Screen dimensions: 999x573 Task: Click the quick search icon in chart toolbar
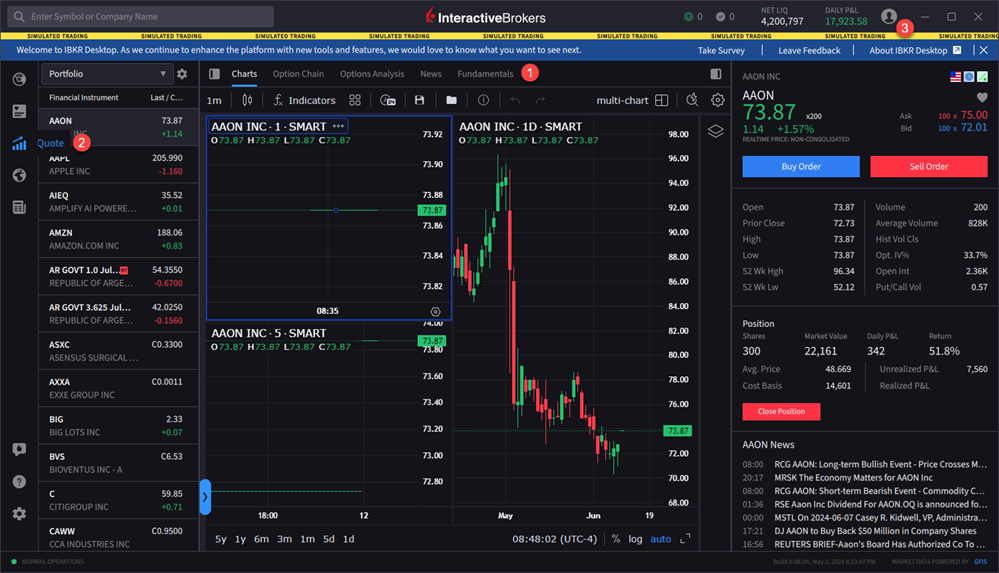click(x=692, y=100)
